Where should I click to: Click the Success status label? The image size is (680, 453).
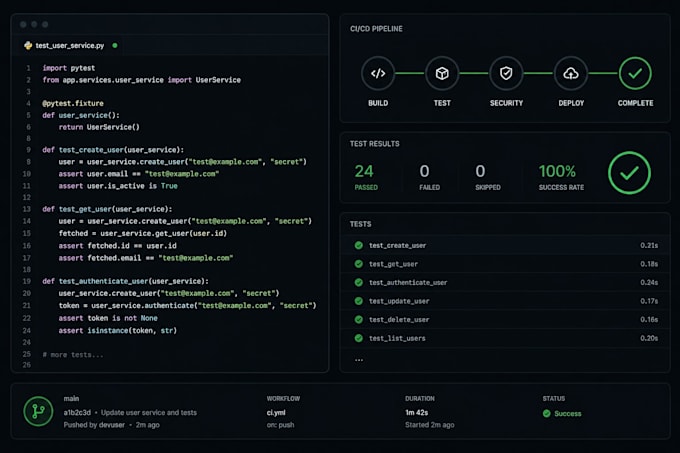coord(568,414)
